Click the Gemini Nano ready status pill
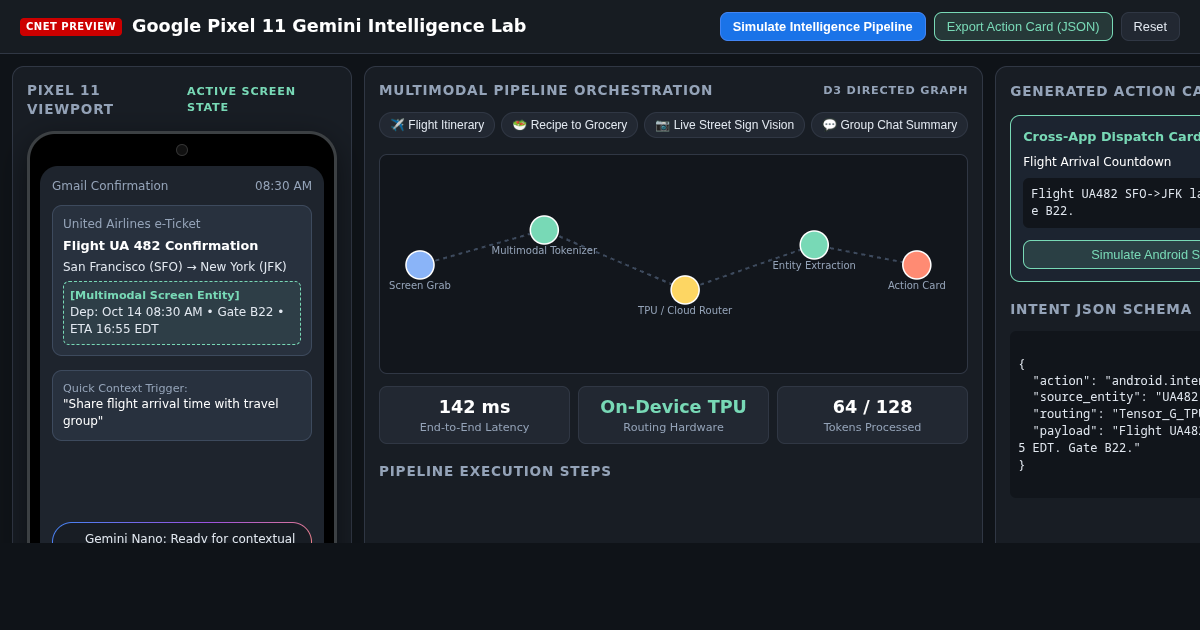This screenshot has height=630, width=1200. (182, 533)
